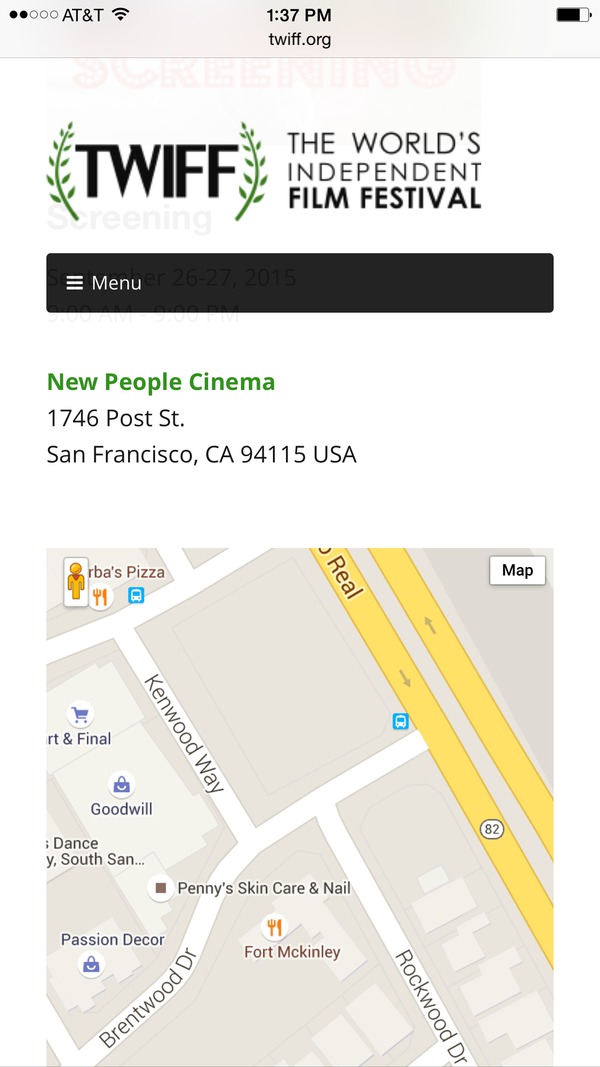Open the Map type selector button
Viewport: 600px width, 1067px height.
point(517,570)
